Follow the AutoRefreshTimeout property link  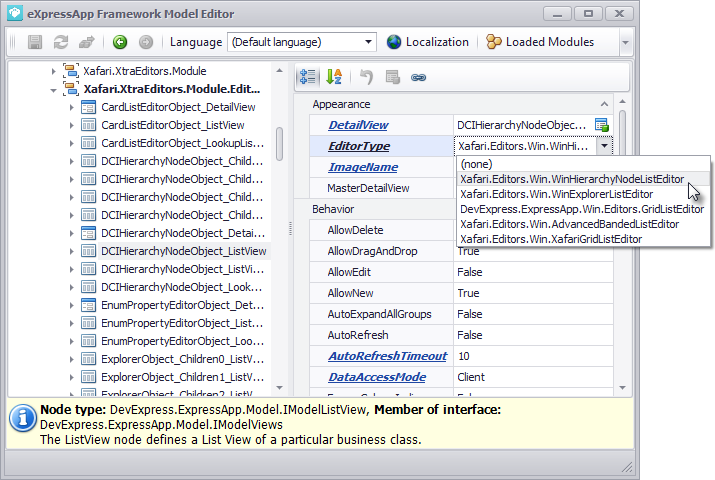tap(388, 356)
